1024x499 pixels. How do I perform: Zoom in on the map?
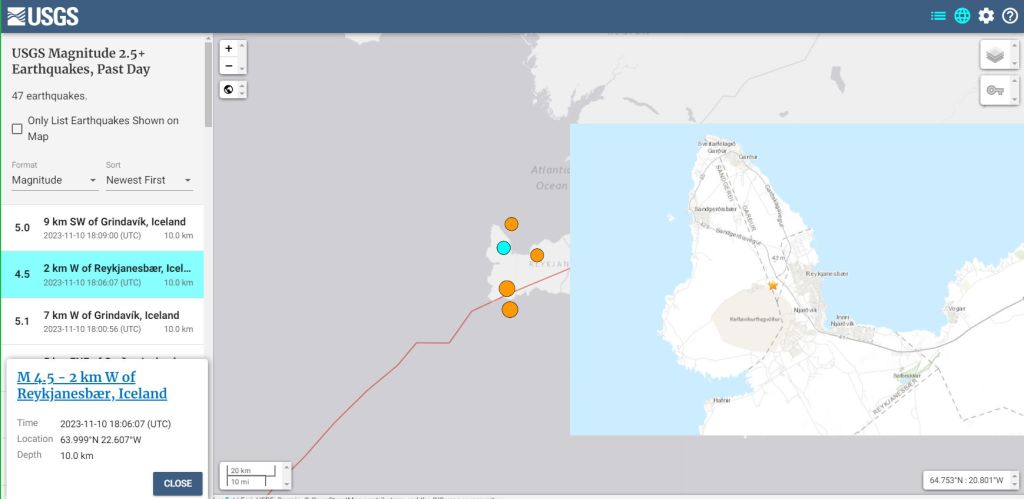[x=229, y=49]
